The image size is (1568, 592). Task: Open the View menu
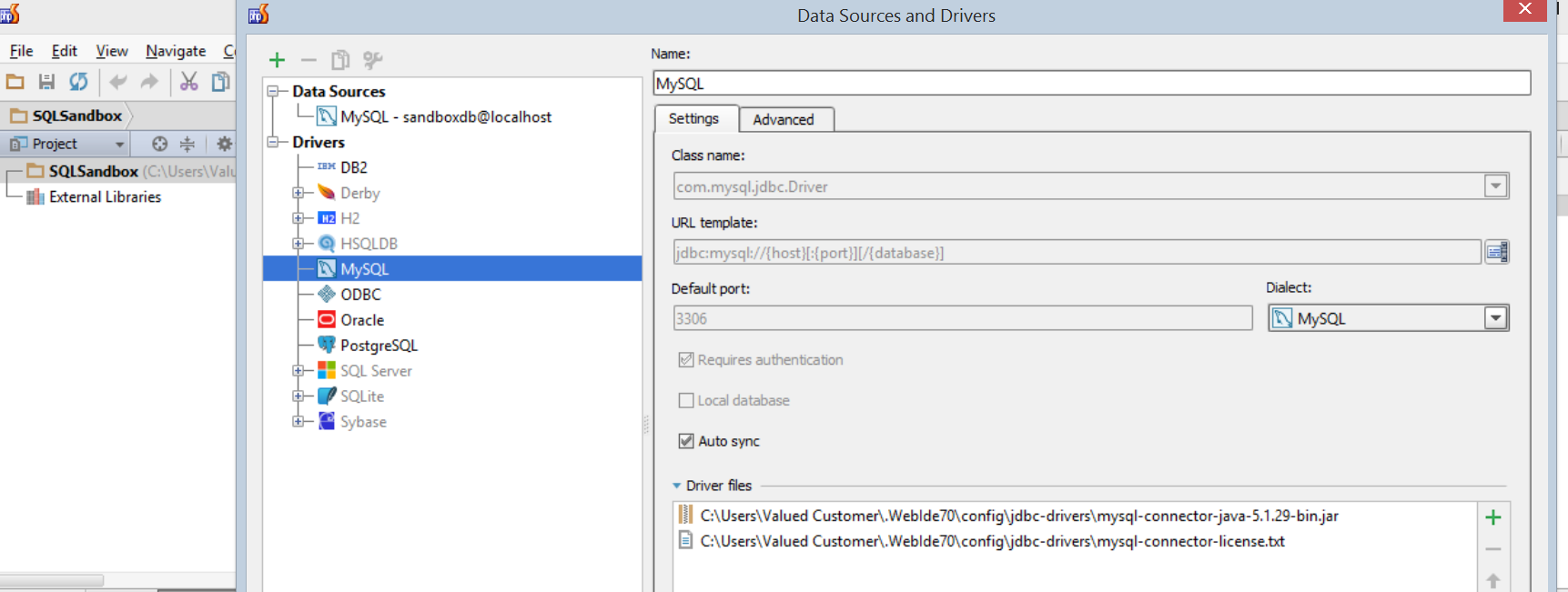tap(112, 51)
